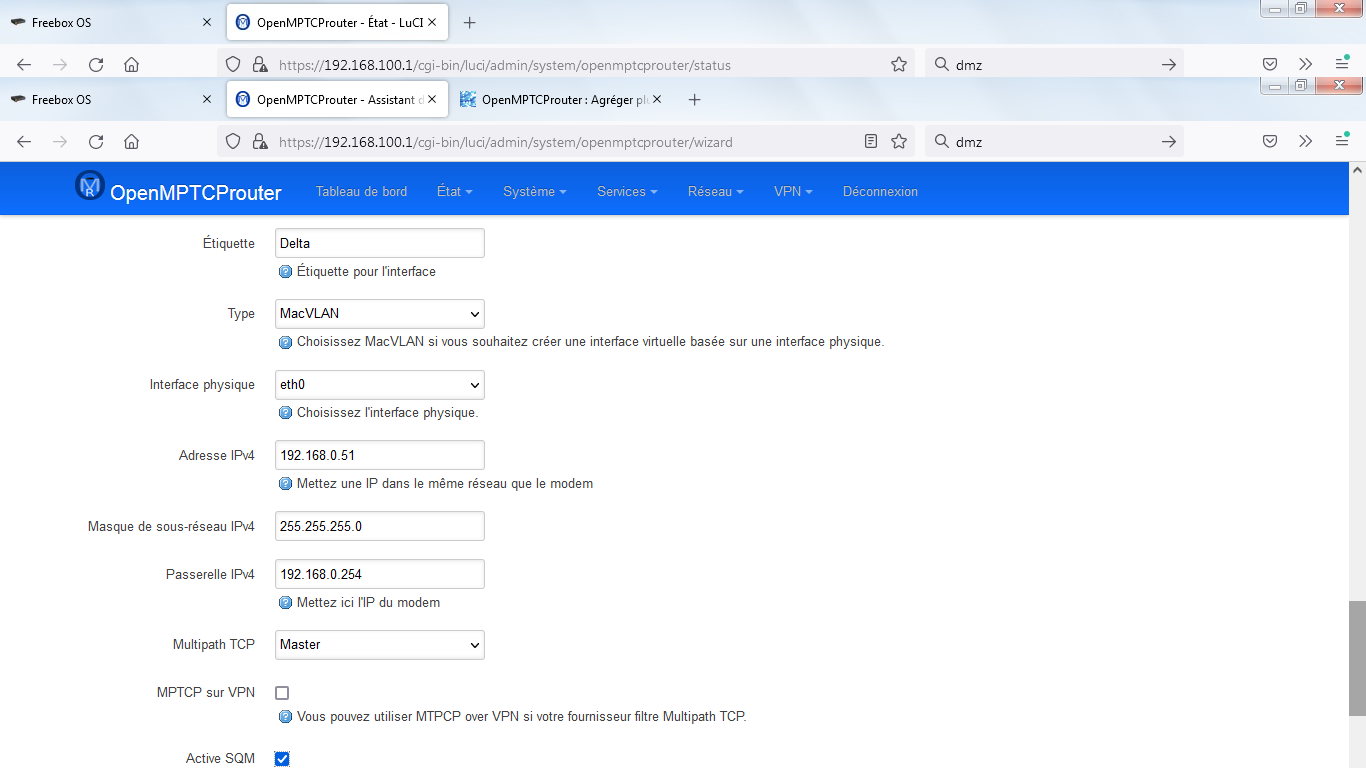Click the Déconnexion link to log out
The height and width of the screenshot is (768, 1366).
[x=880, y=192]
